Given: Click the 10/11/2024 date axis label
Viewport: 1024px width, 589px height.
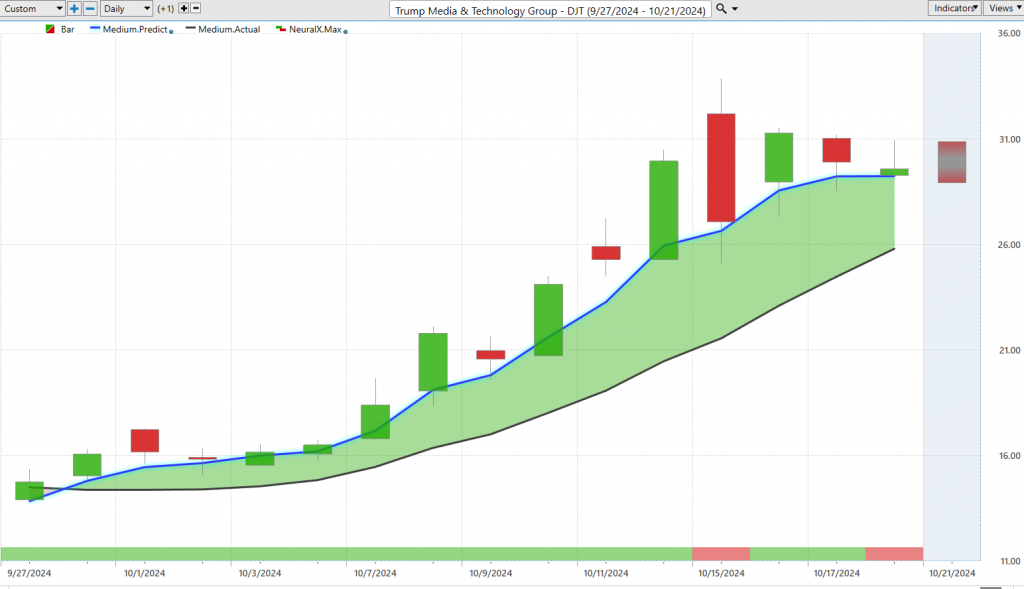Looking at the screenshot, I should (x=606, y=573).
